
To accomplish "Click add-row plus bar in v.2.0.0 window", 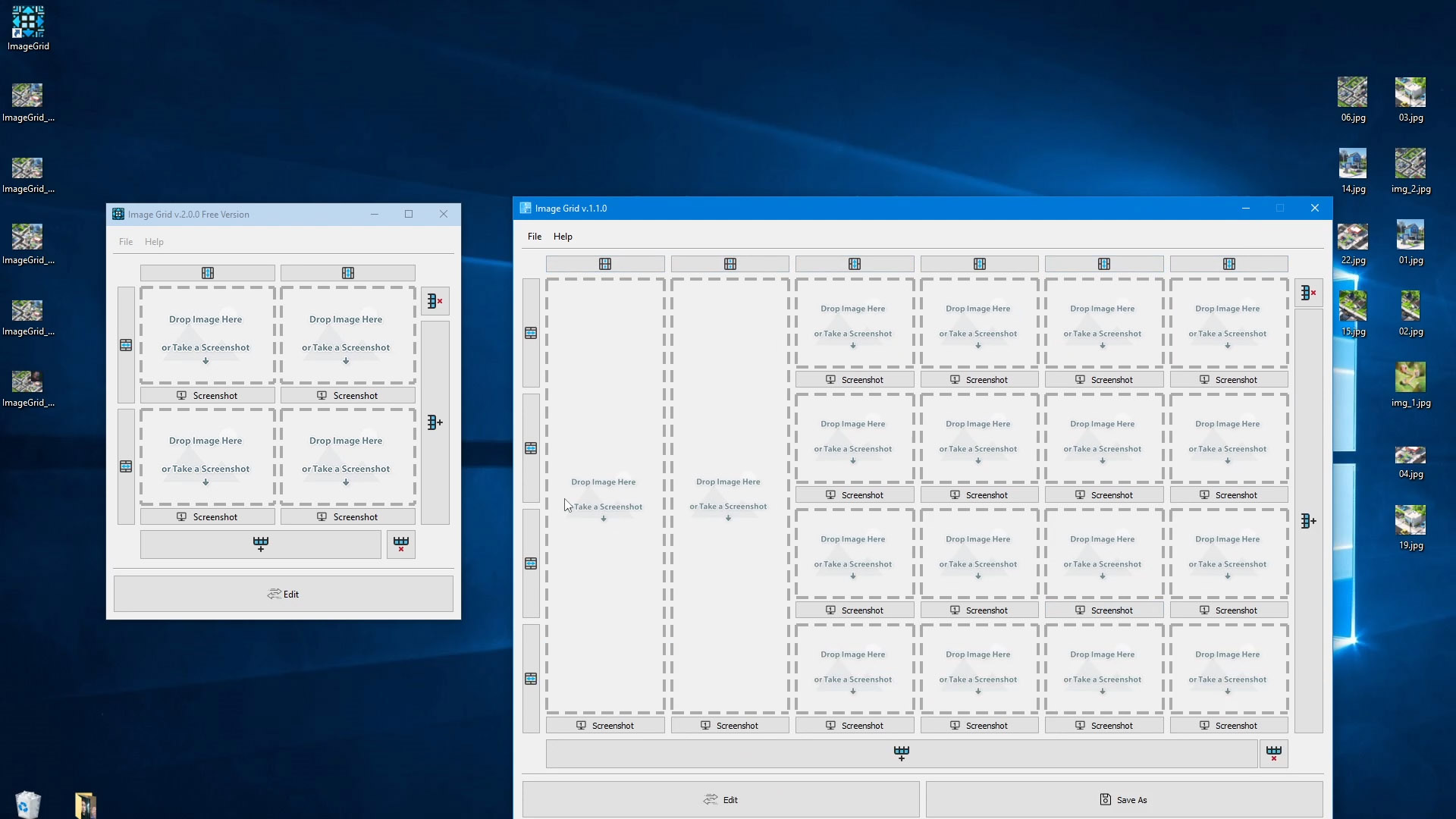I will click(260, 544).
